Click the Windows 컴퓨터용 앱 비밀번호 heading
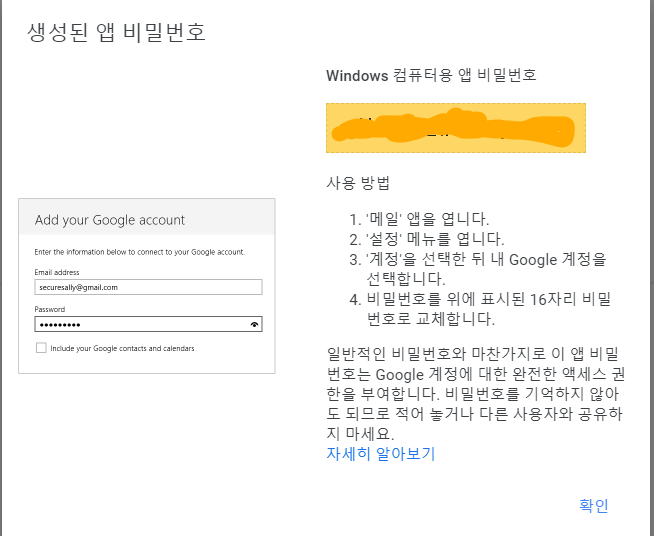The height and width of the screenshot is (536, 654). click(x=431, y=75)
